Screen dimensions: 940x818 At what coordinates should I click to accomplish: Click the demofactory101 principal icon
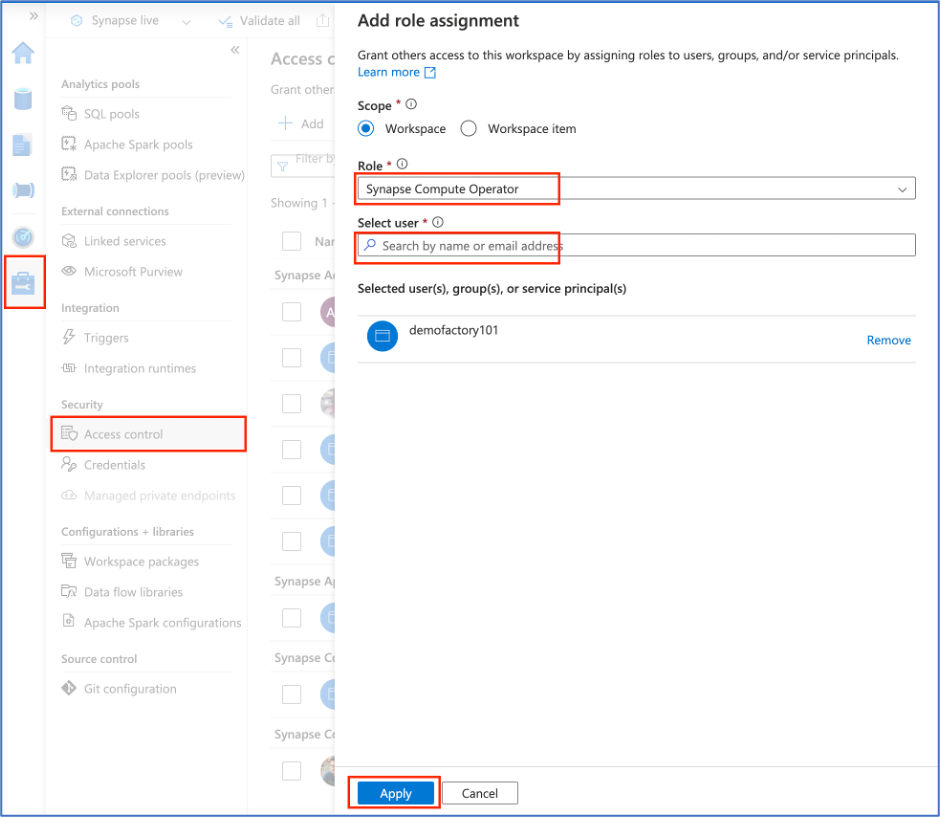[x=382, y=336]
